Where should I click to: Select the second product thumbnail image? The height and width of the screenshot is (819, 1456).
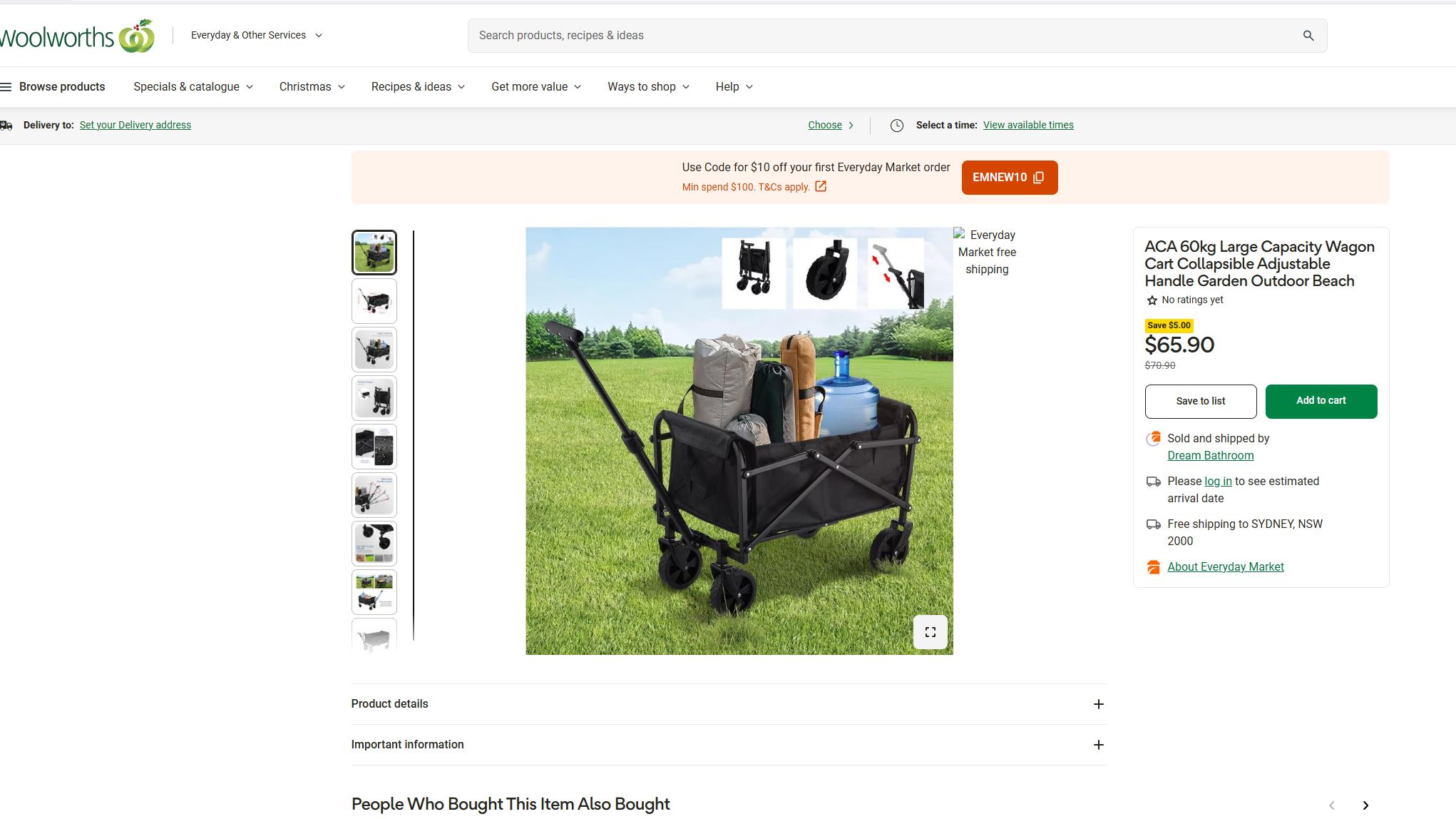[x=374, y=301]
